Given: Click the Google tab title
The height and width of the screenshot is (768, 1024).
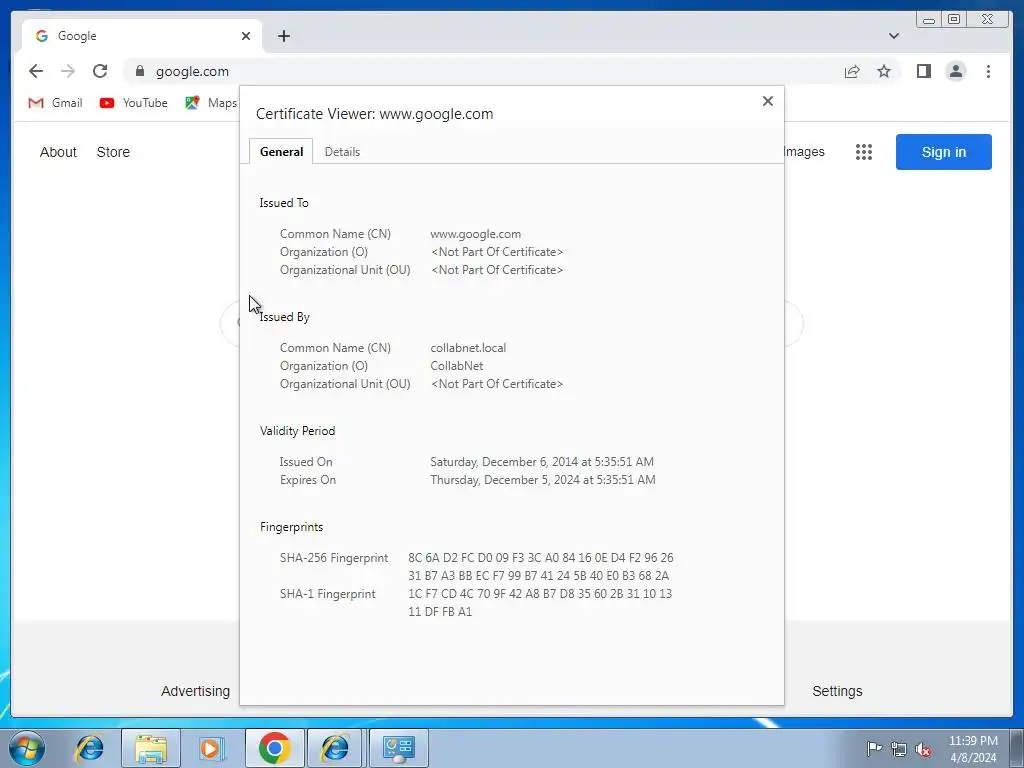Looking at the screenshot, I should tap(77, 36).
